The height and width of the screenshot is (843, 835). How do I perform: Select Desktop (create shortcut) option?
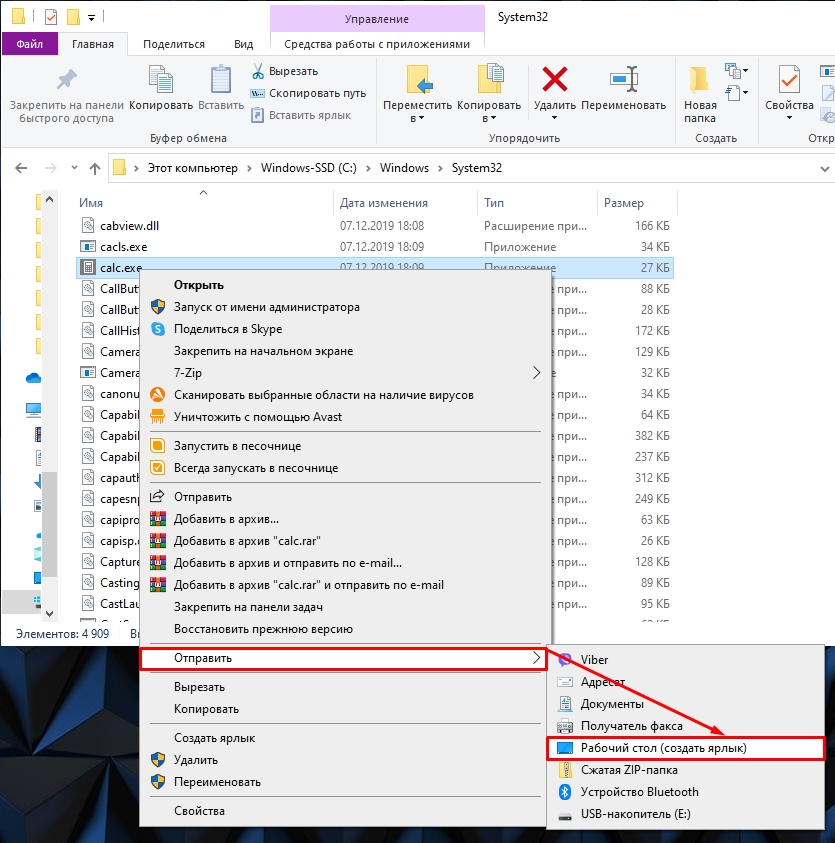pos(663,748)
